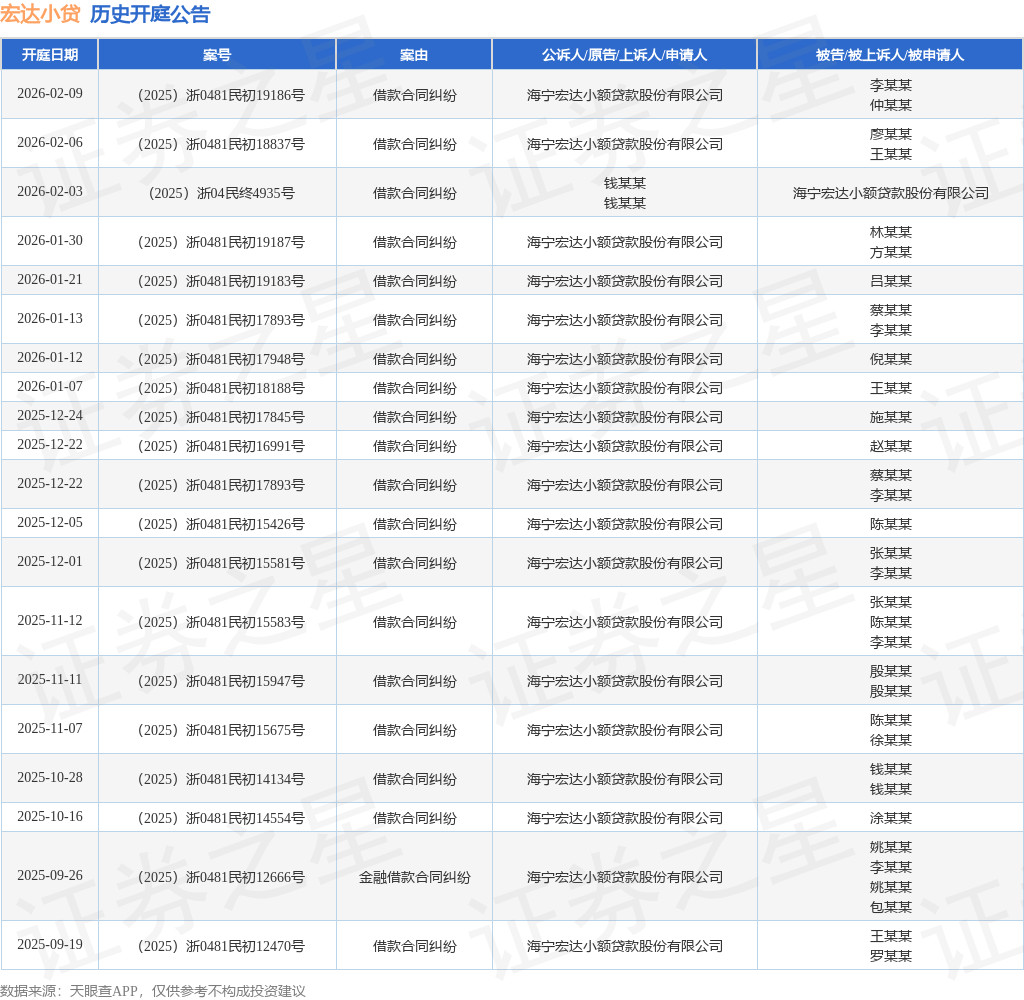Click the 案由 column header
This screenshot has width=1024, height=1000.
pos(414,55)
